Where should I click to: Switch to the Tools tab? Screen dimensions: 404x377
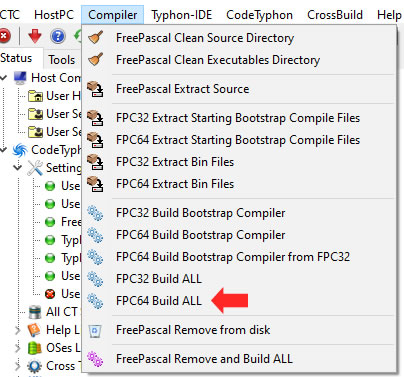click(x=62, y=60)
